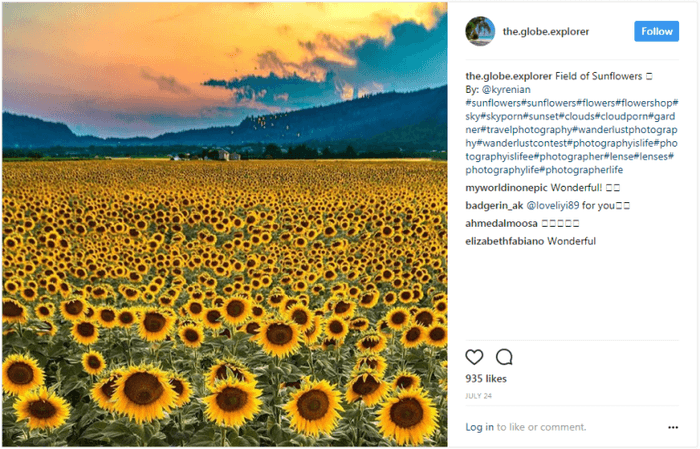700x449 pixels.
Task: Follow the.globe.explorer account
Action: (x=656, y=31)
